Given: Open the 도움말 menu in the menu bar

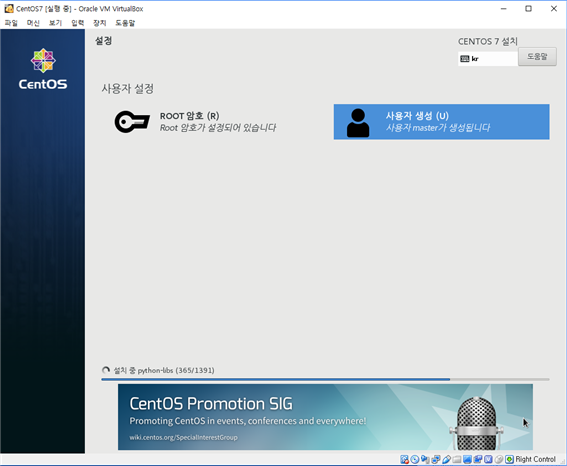Looking at the screenshot, I should click(125, 23).
